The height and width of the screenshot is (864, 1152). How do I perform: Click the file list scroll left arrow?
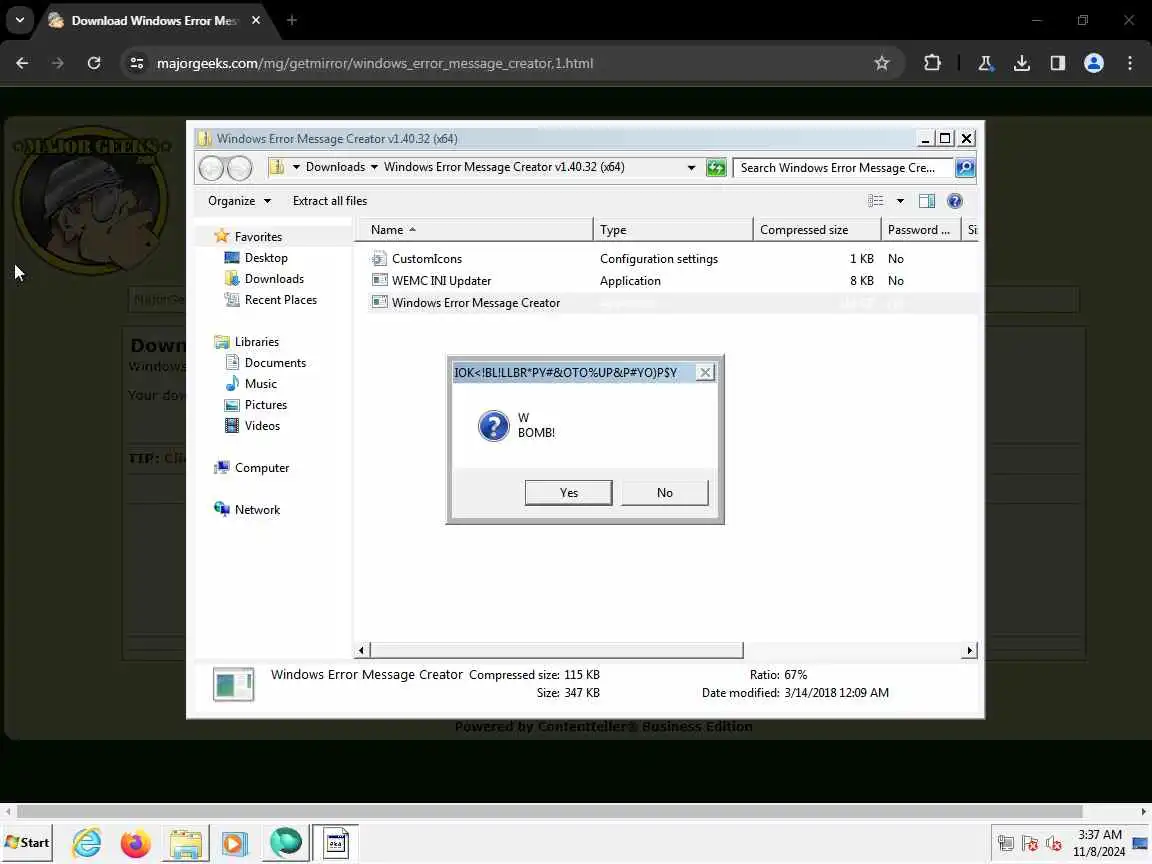(x=361, y=650)
